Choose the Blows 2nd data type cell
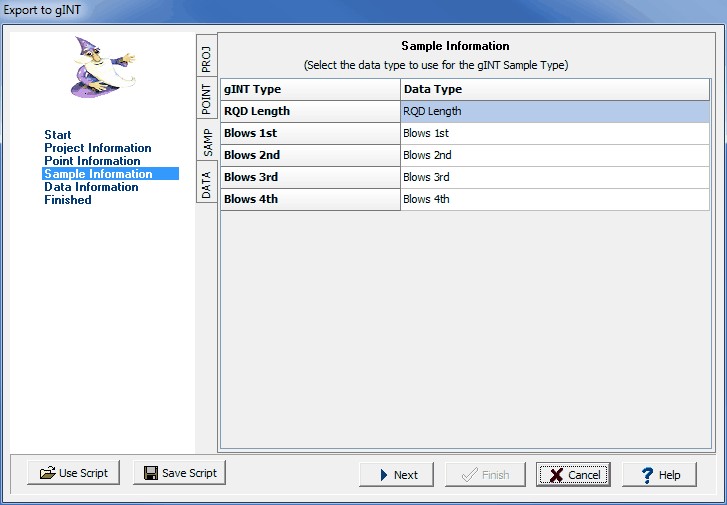Image resolution: width=727 pixels, height=505 pixels. pyautogui.click(x=555, y=155)
